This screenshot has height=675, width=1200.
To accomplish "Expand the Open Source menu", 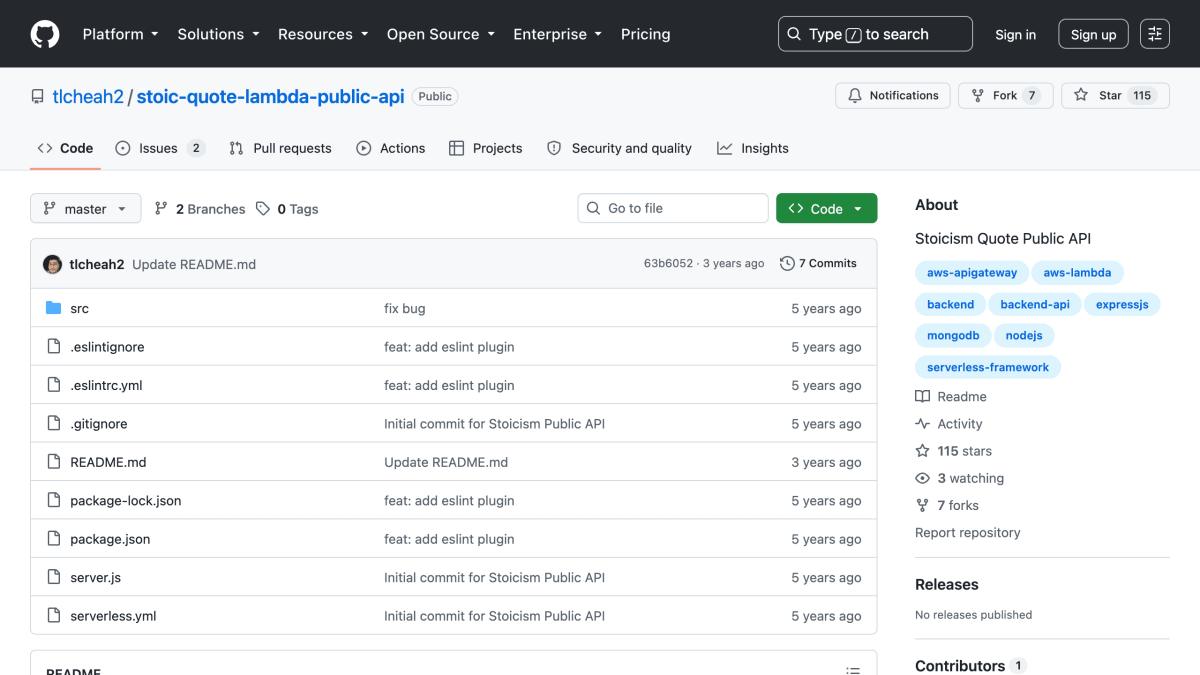I will 441,34.
